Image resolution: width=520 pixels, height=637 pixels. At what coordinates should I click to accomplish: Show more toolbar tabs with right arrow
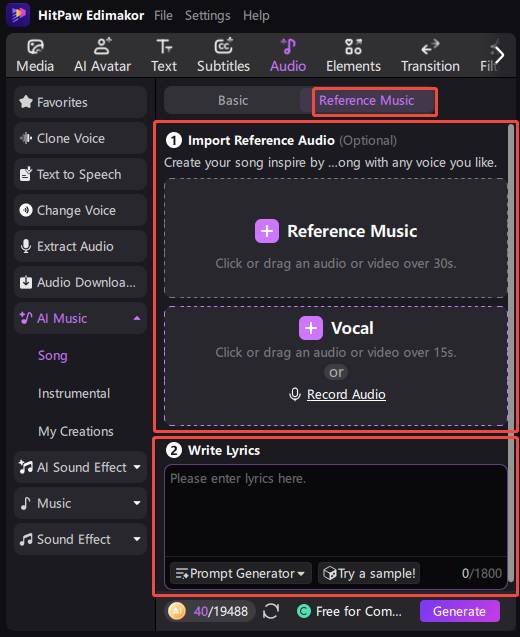(x=500, y=55)
